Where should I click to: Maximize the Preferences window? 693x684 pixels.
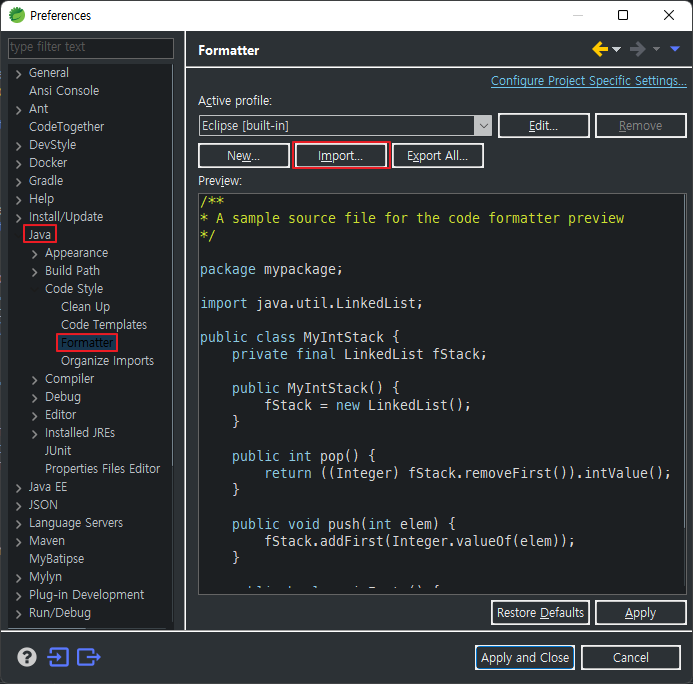click(x=623, y=15)
